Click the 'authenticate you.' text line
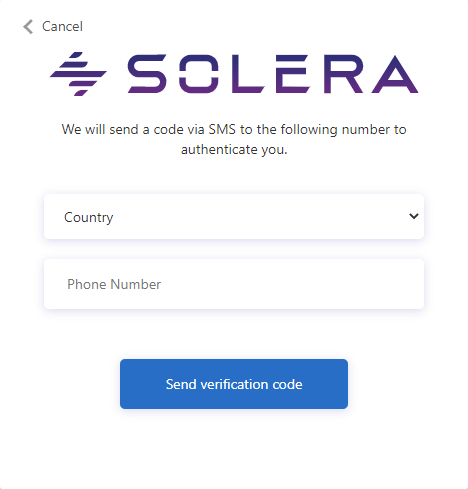This screenshot has width=468, height=489. tap(234, 149)
